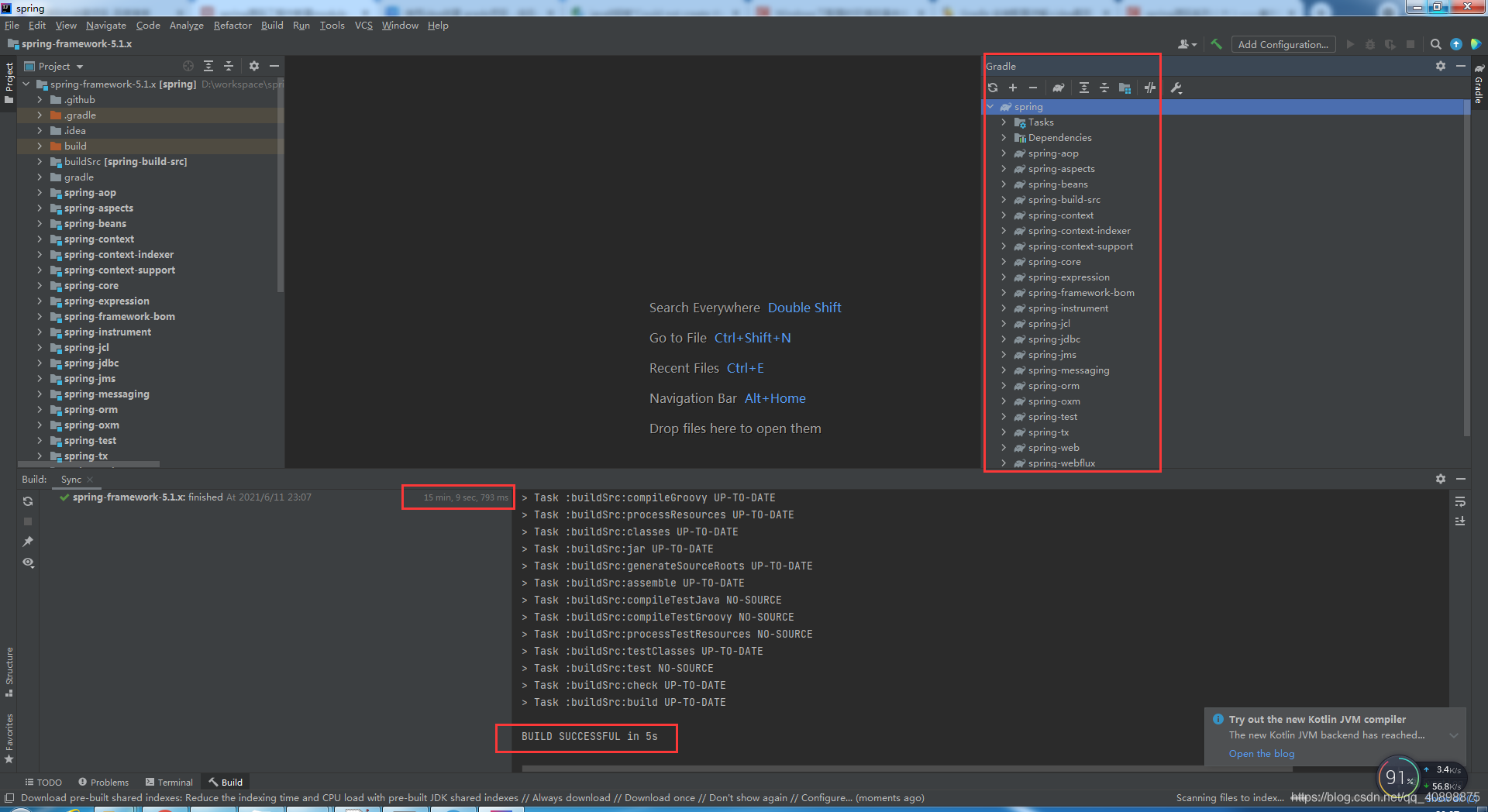The height and width of the screenshot is (812, 1488).
Task: Execute Gradle task elephant icon
Action: tap(1059, 88)
